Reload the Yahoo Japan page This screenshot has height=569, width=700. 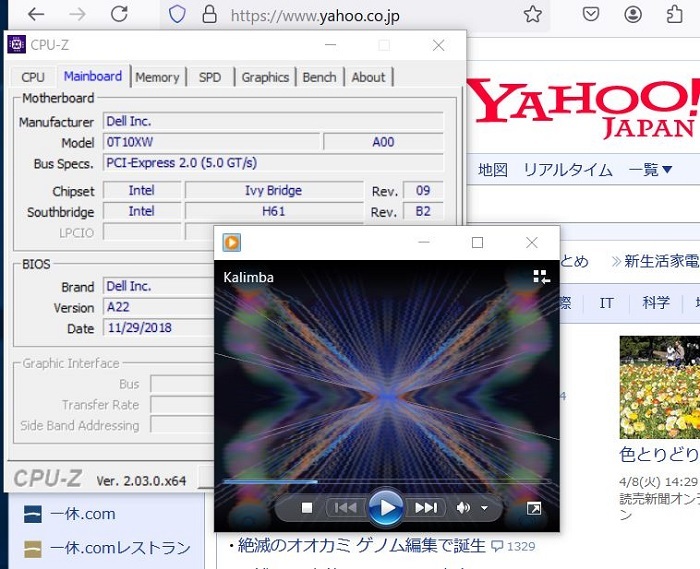[x=119, y=14]
